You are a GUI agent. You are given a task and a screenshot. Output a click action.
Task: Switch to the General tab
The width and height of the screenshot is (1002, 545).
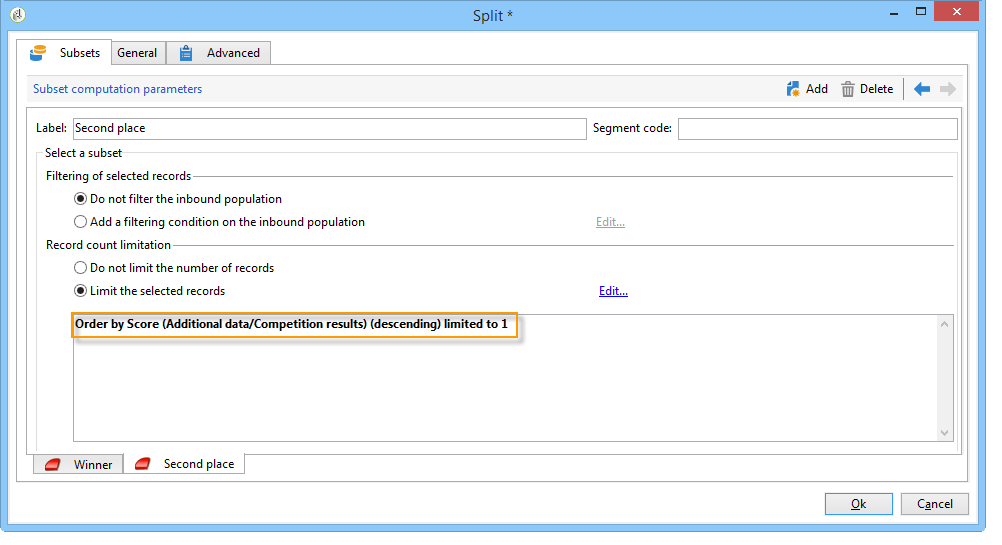pyautogui.click(x=137, y=53)
